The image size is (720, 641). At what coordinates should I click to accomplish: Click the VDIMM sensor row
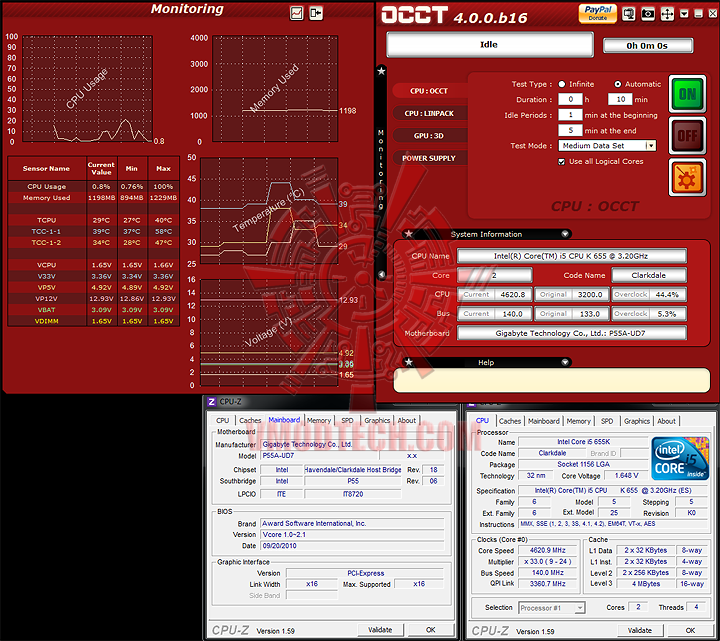[x=93, y=321]
